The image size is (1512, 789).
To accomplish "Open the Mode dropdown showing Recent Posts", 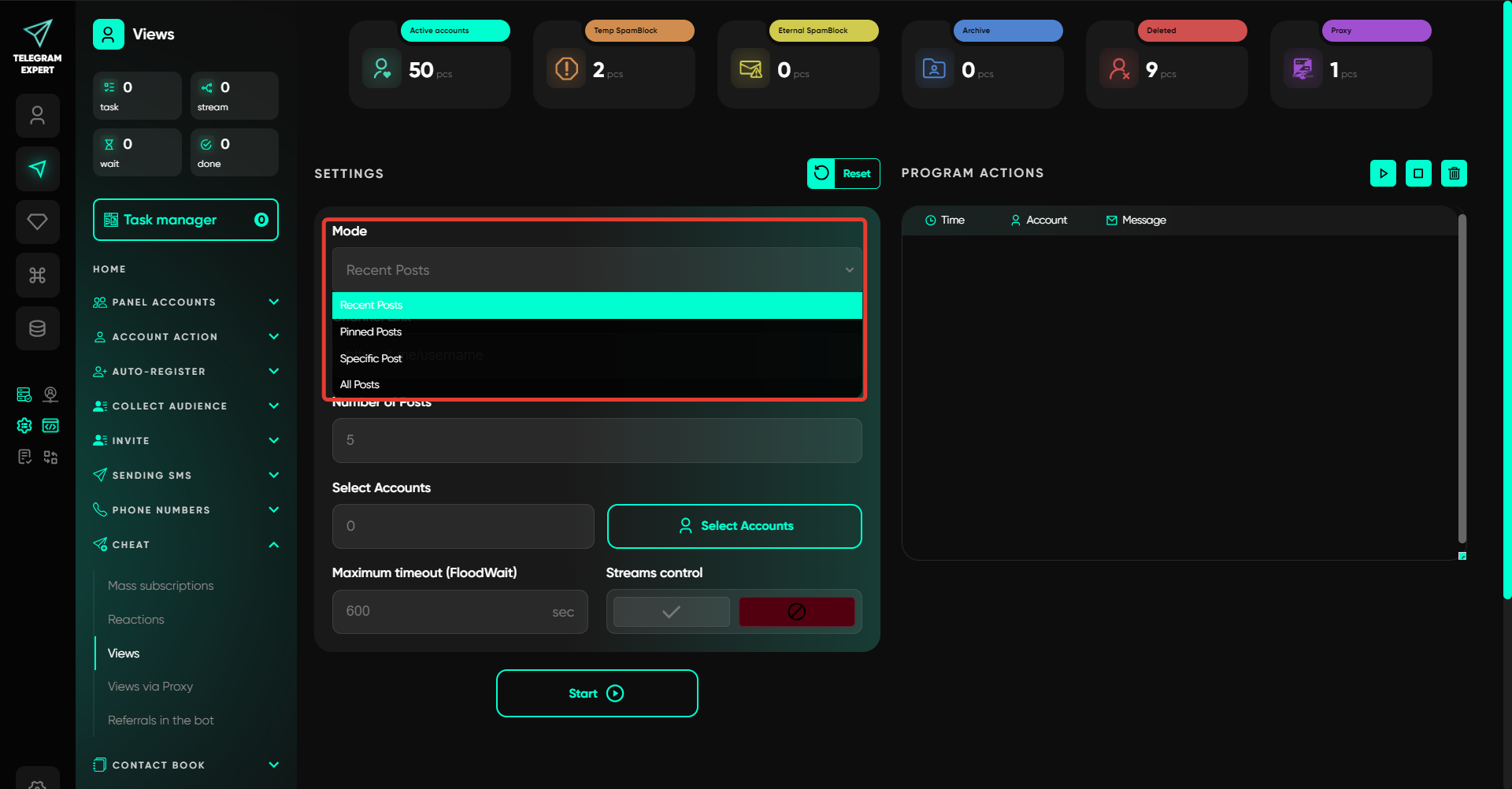I will tap(596, 270).
